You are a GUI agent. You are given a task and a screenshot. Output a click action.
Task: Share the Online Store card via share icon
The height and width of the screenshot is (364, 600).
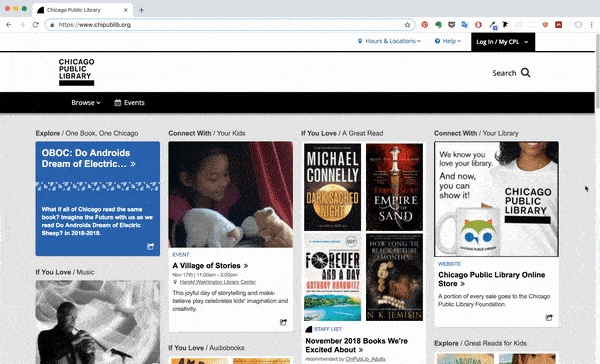(x=549, y=317)
